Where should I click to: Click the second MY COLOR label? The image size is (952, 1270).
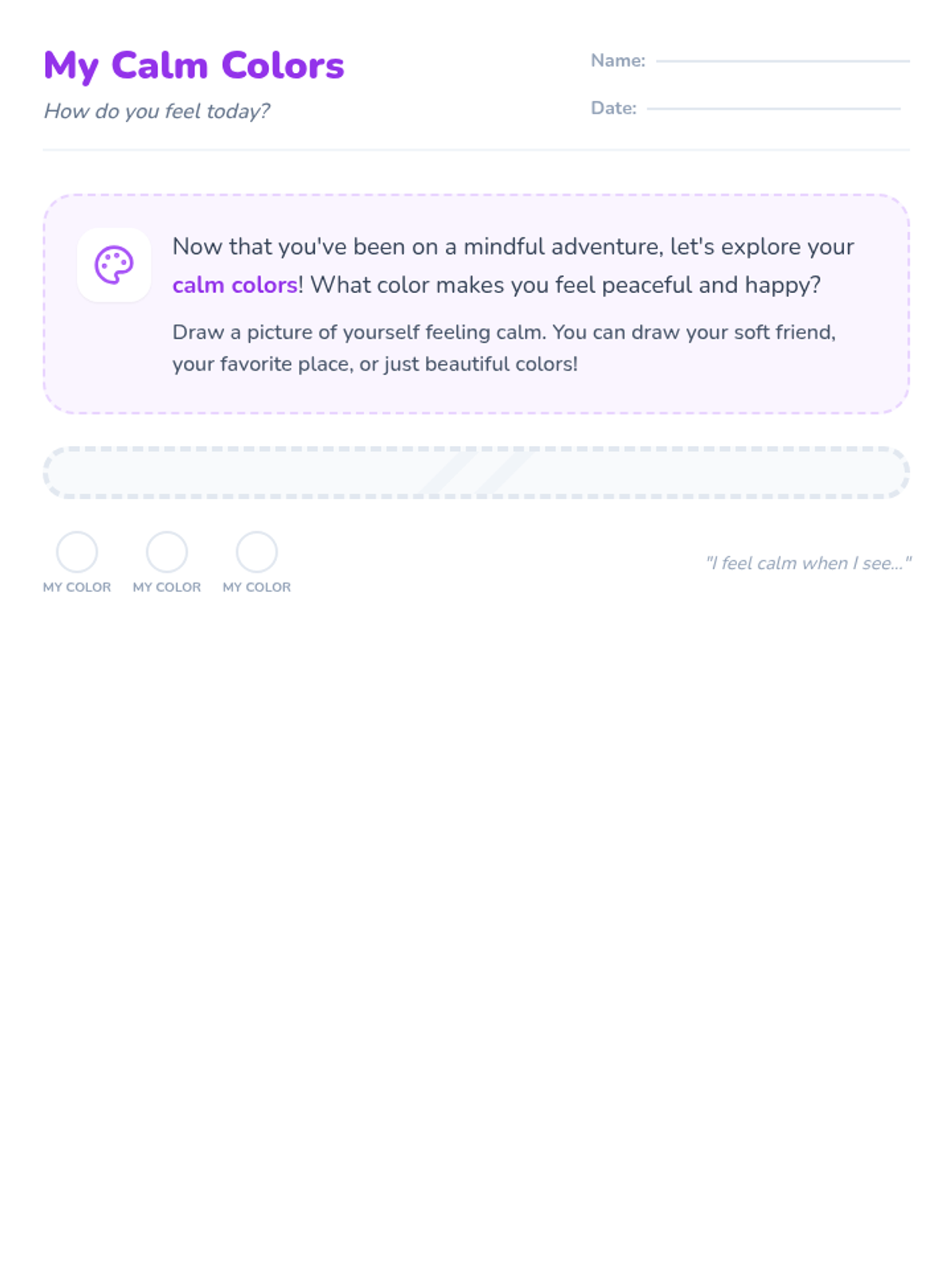pos(167,587)
